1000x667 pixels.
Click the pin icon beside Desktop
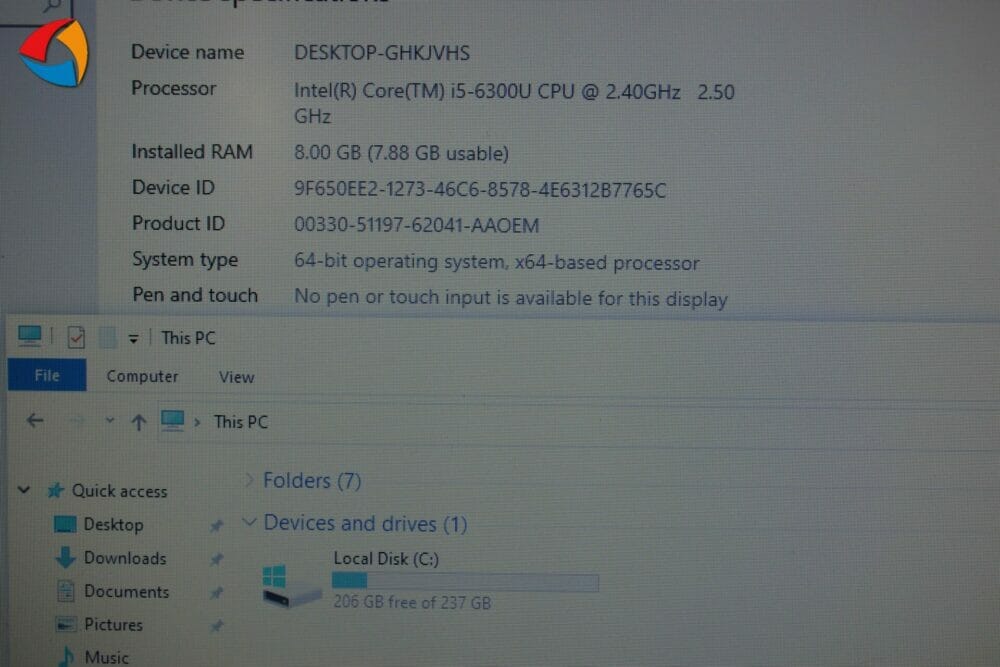coord(217,525)
